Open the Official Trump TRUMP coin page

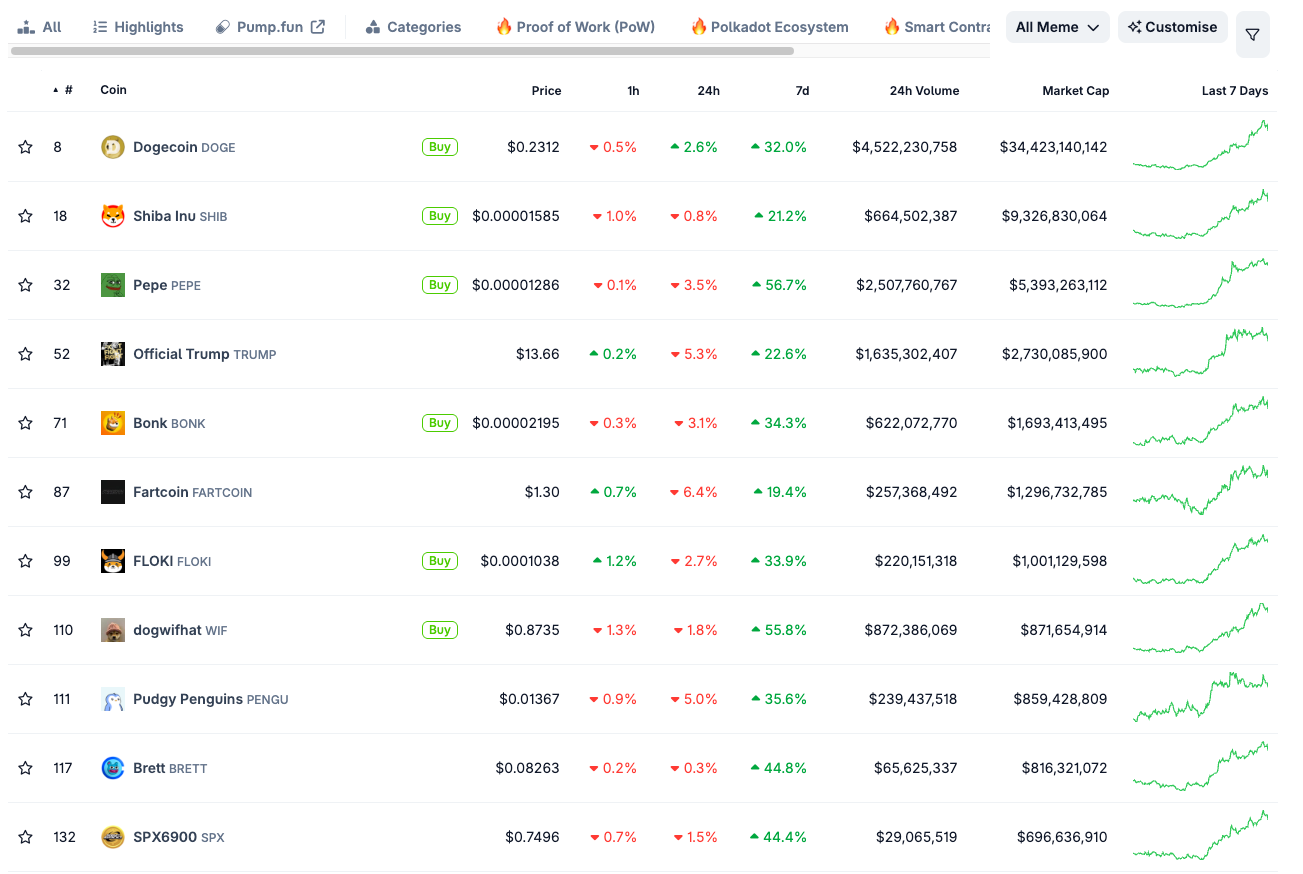[x=204, y=354]
